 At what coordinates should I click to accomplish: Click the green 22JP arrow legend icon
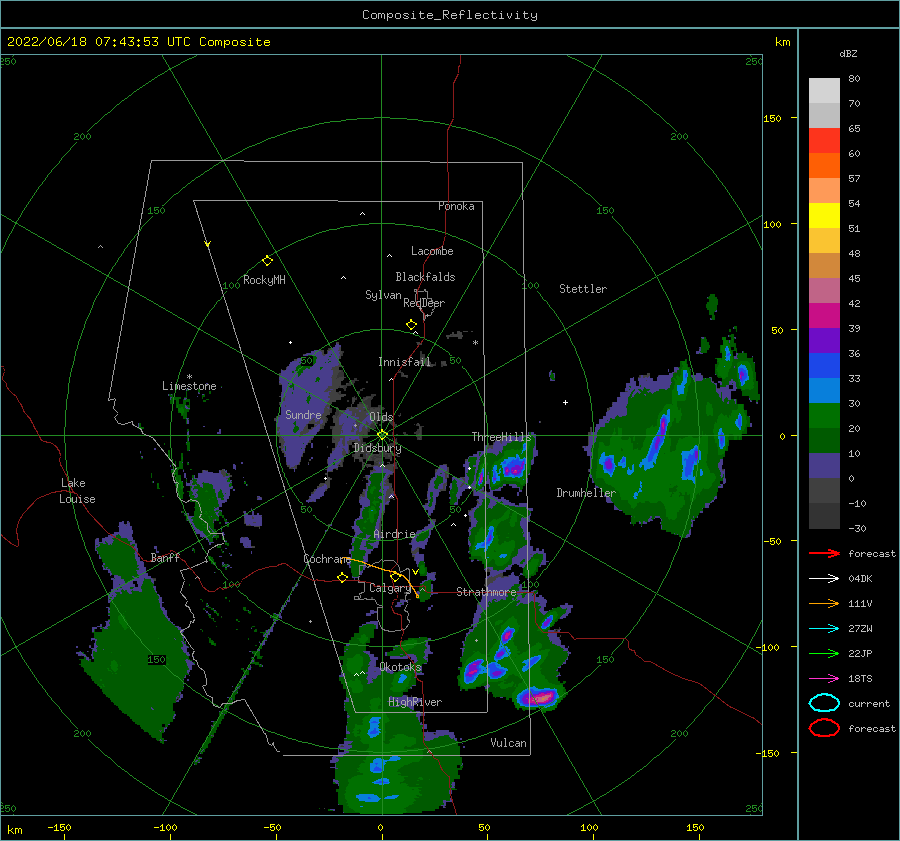pyautogui.click(x=824, y=653)
